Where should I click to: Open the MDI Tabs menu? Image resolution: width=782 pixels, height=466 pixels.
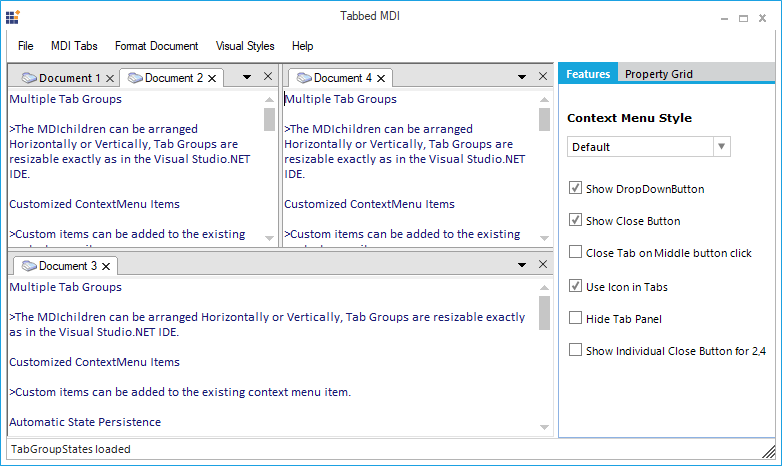click(74, 46)
